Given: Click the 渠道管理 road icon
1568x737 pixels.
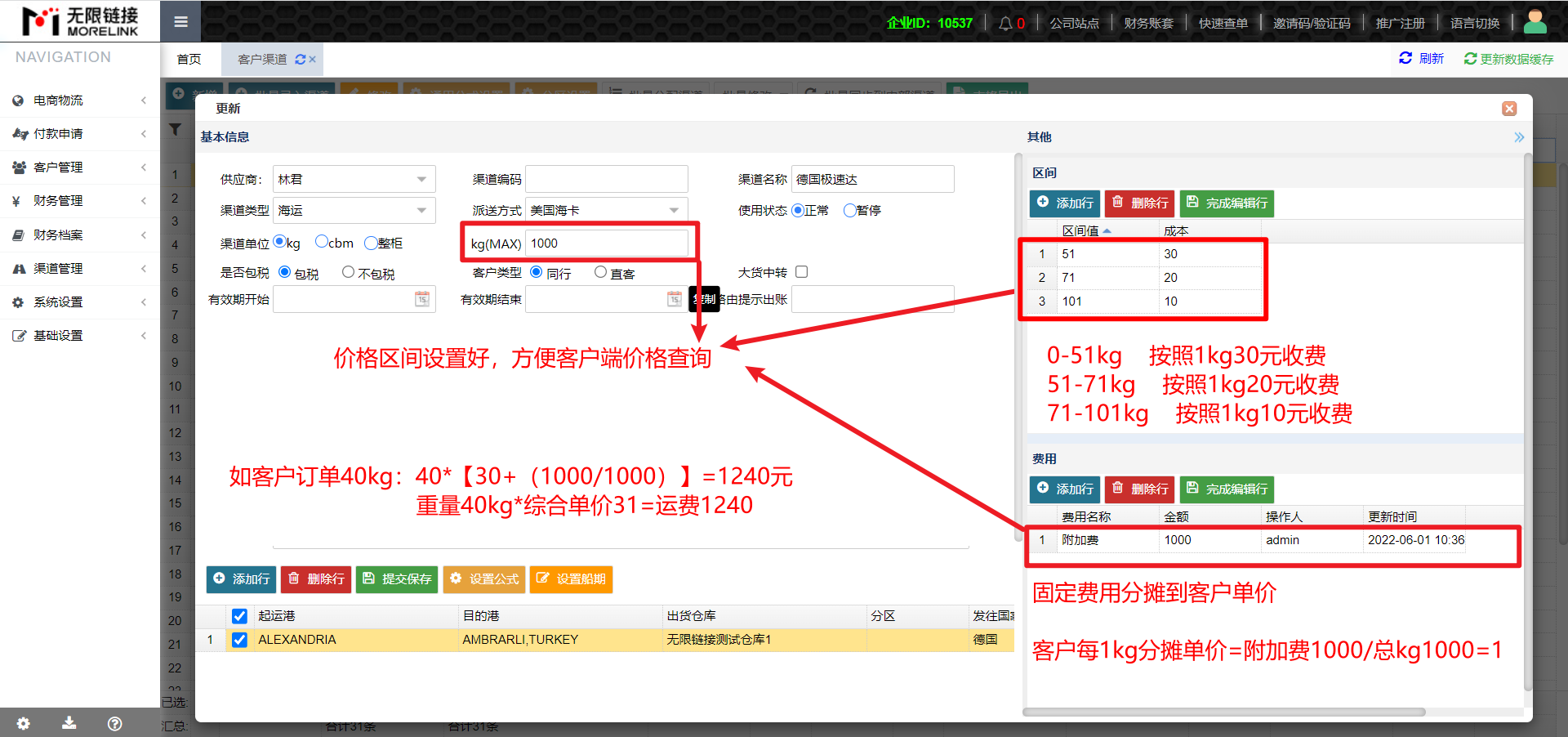Looking at the screenshot, I should pyautogui.click(x=19, y=269).
